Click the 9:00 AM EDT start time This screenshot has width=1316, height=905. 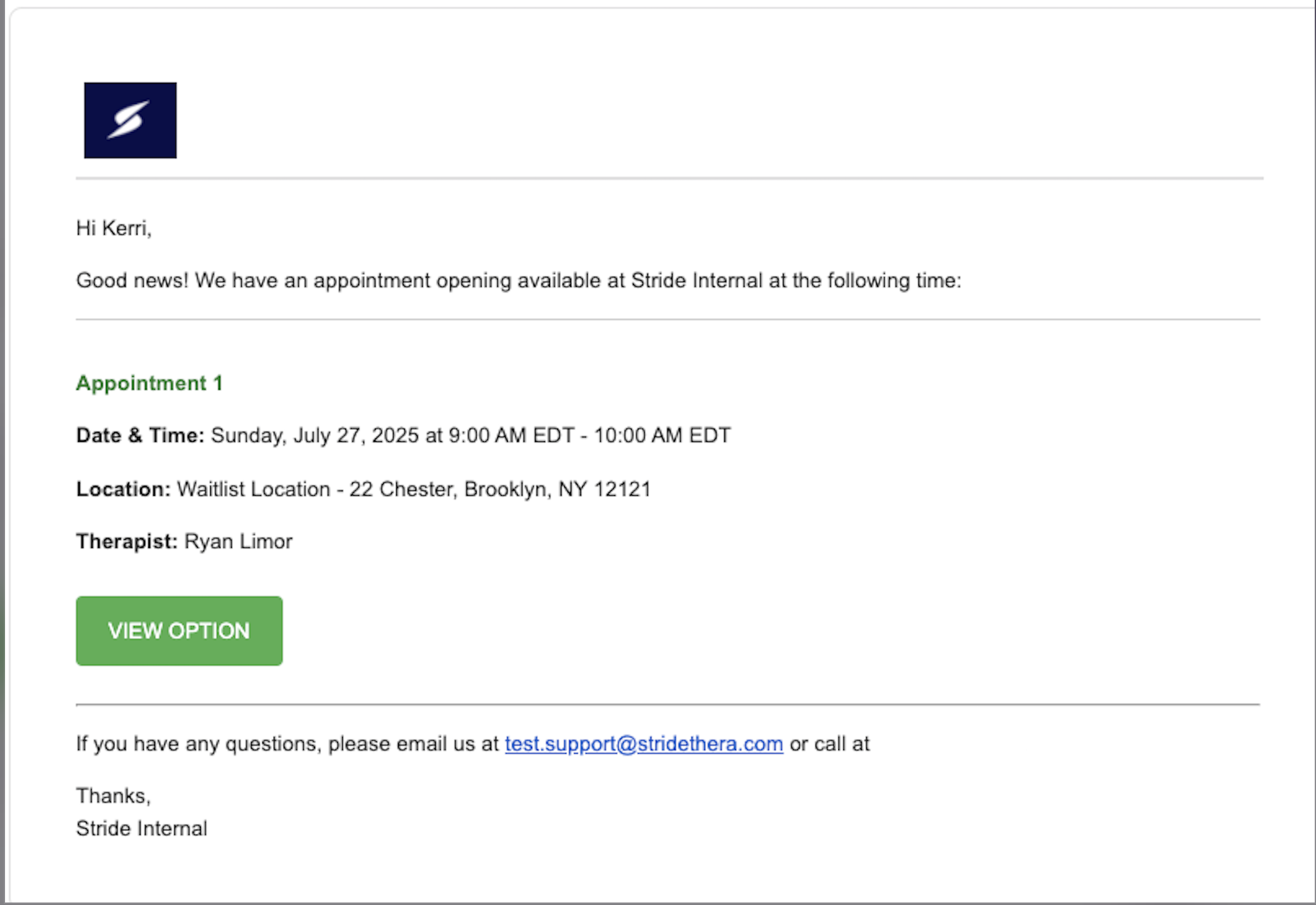(512, 435)
